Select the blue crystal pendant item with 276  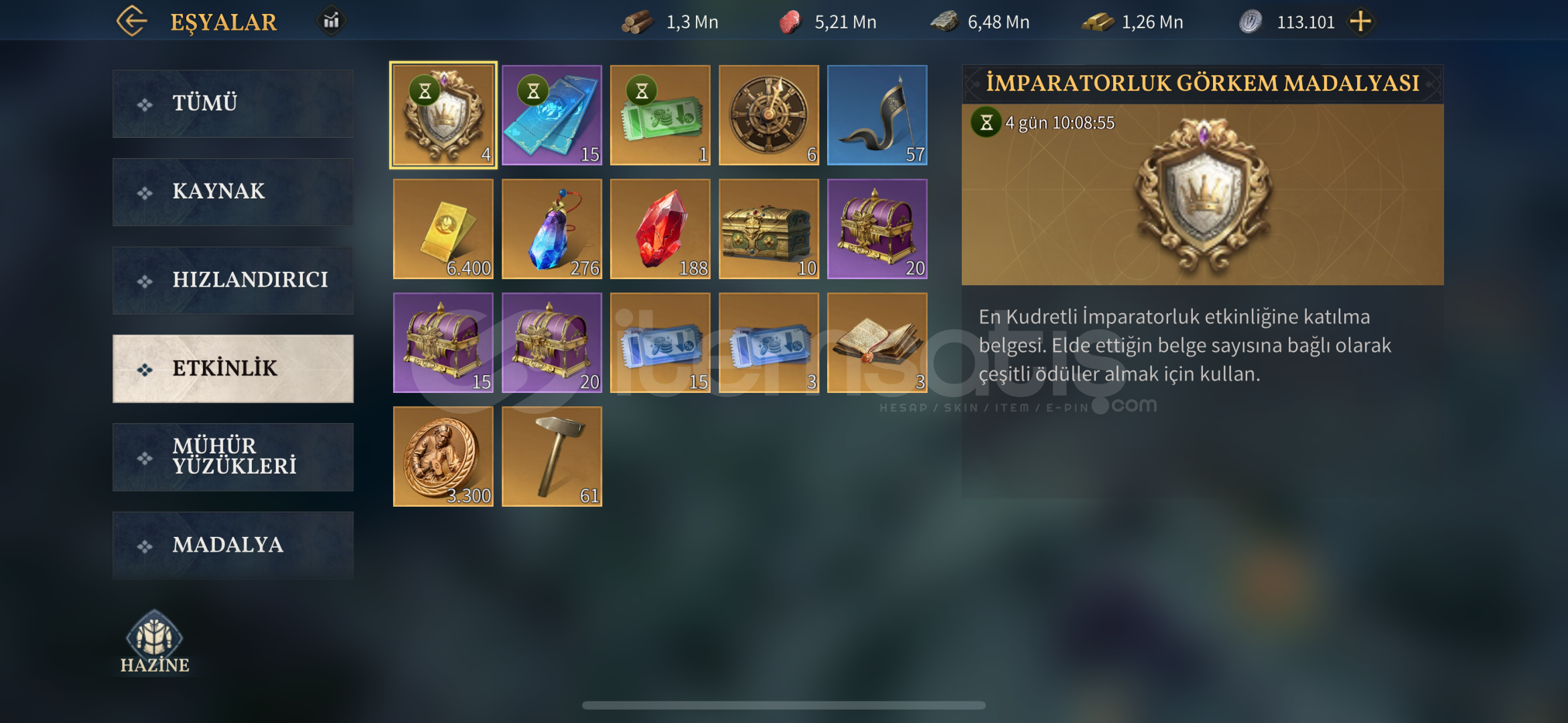coord(552,229)
